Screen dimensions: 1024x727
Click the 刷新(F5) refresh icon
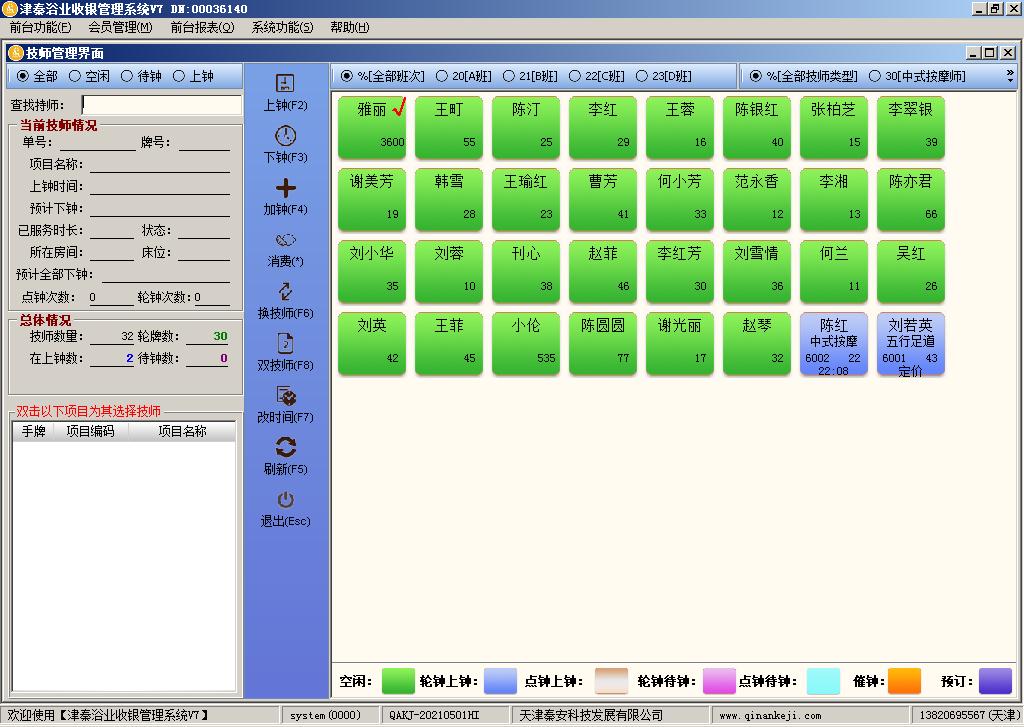tap(285, 448)
